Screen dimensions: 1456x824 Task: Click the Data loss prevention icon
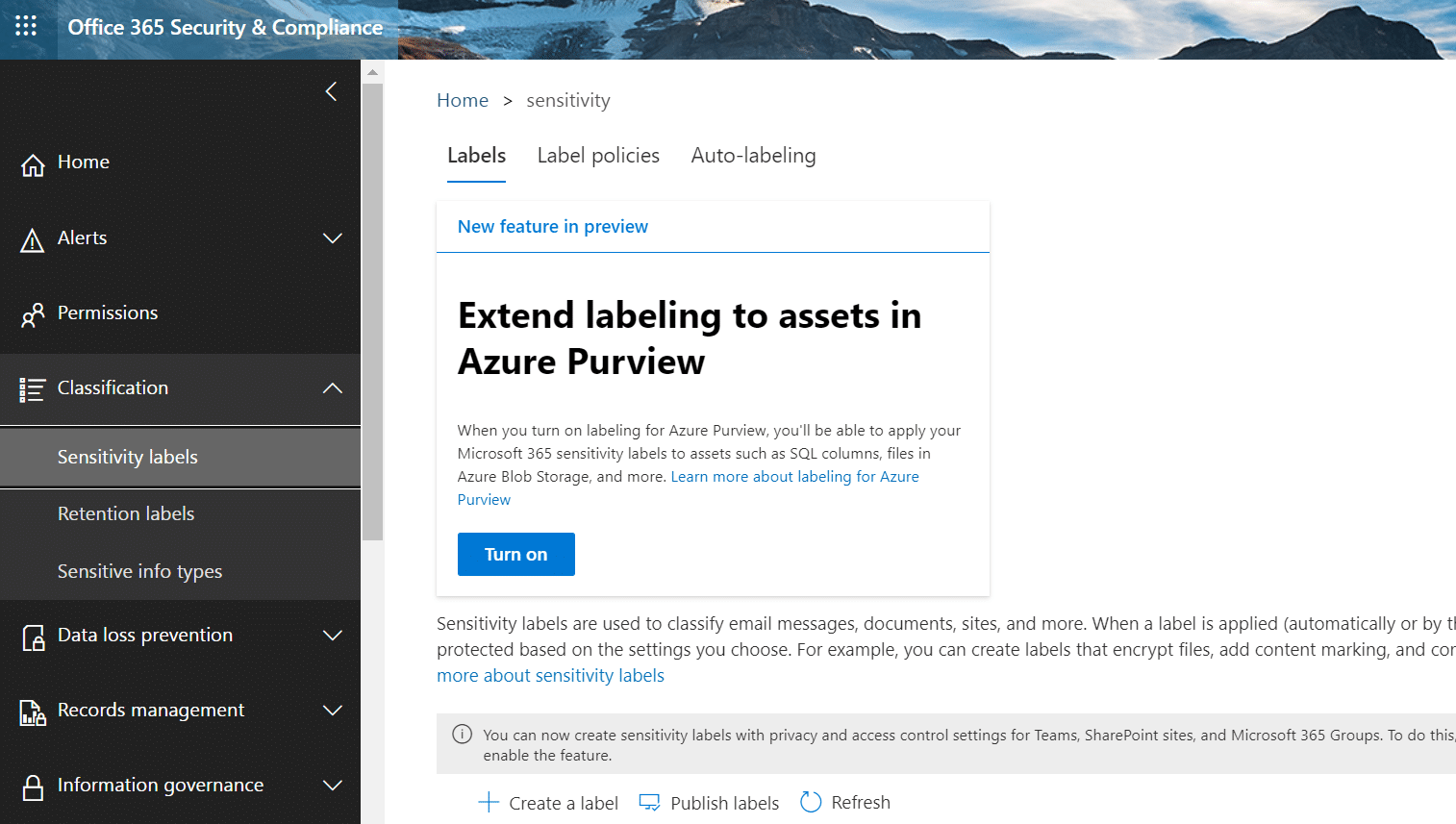click(x=33, y=637)
